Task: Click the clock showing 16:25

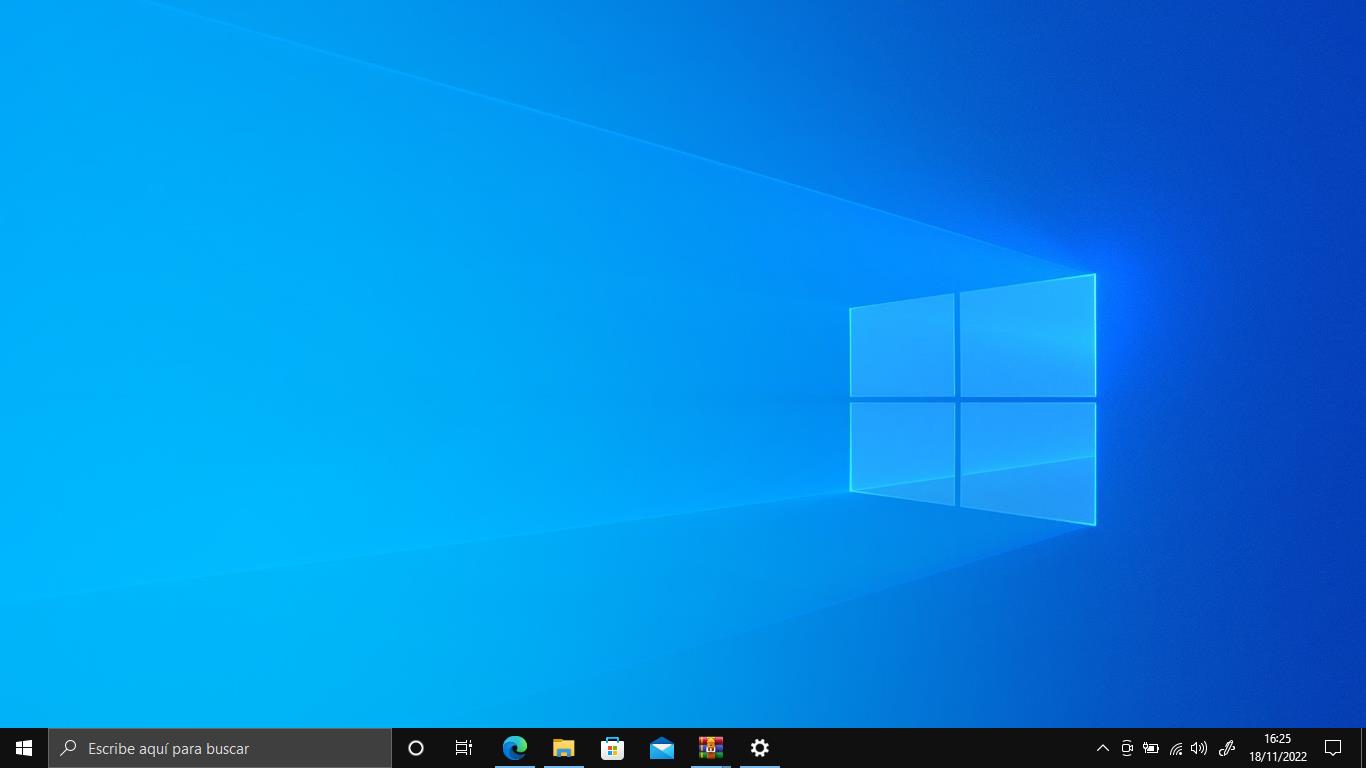Action: (x=1277, y=748)
